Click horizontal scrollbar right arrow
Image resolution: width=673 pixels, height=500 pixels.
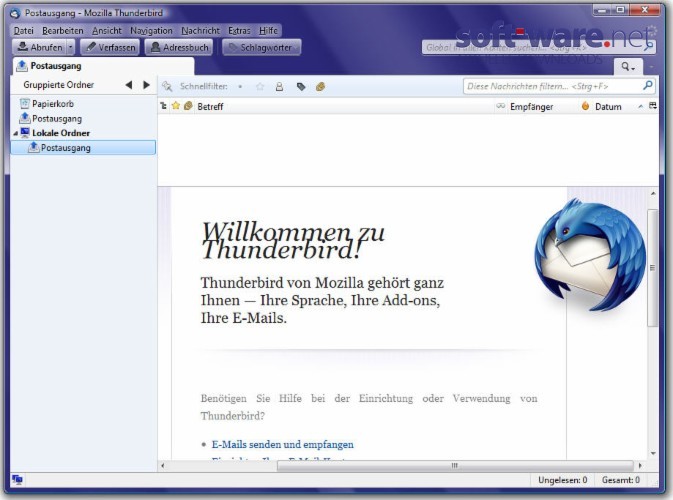[x=640, y=466]
